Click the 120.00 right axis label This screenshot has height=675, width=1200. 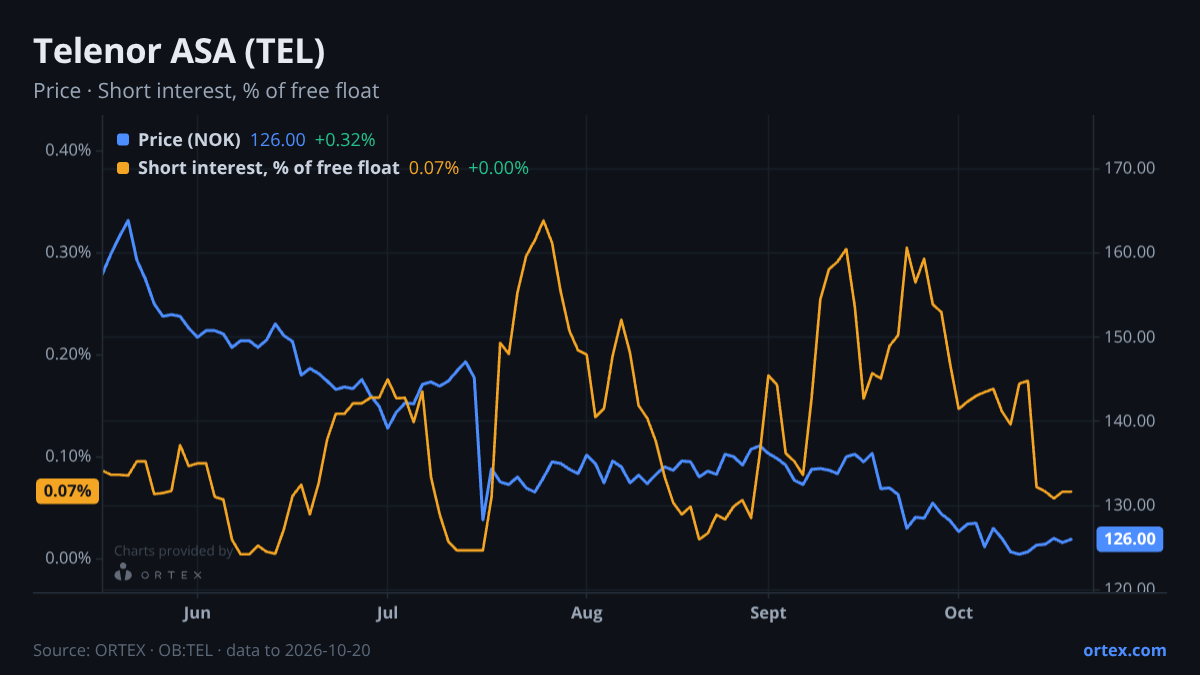click(x=1132, y=589)
